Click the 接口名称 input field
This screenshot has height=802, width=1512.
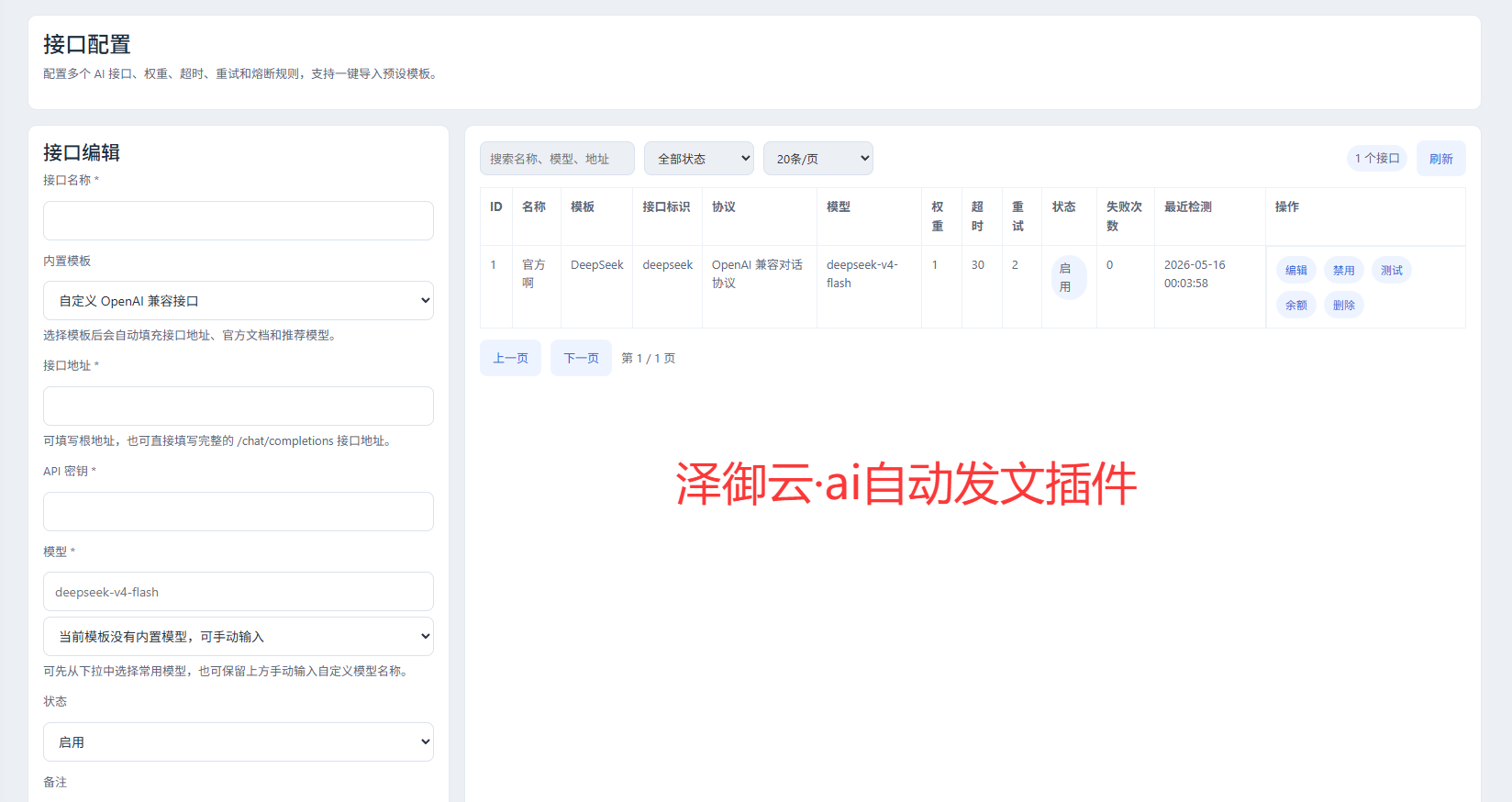(239, 220)
